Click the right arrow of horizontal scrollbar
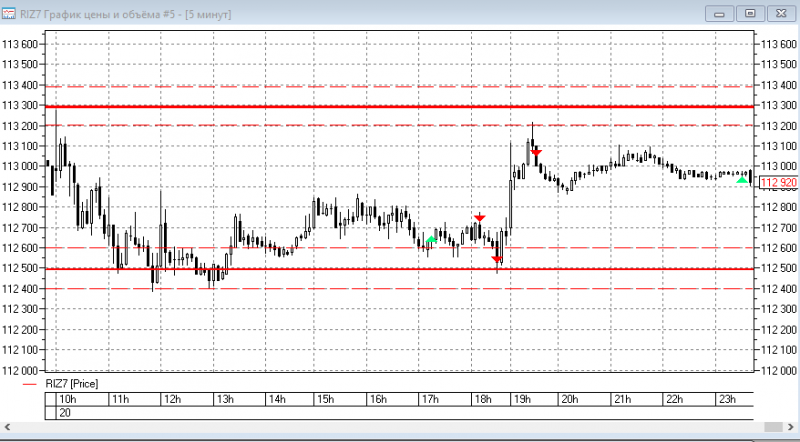The image size is (800, 442). (792, 427)
